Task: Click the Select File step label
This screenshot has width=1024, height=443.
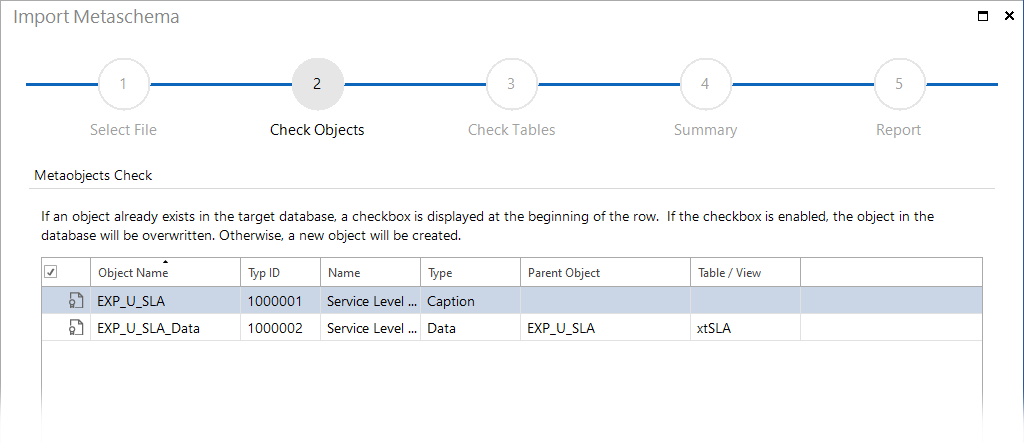Action: pyautogui.click(x=123, y=130)
